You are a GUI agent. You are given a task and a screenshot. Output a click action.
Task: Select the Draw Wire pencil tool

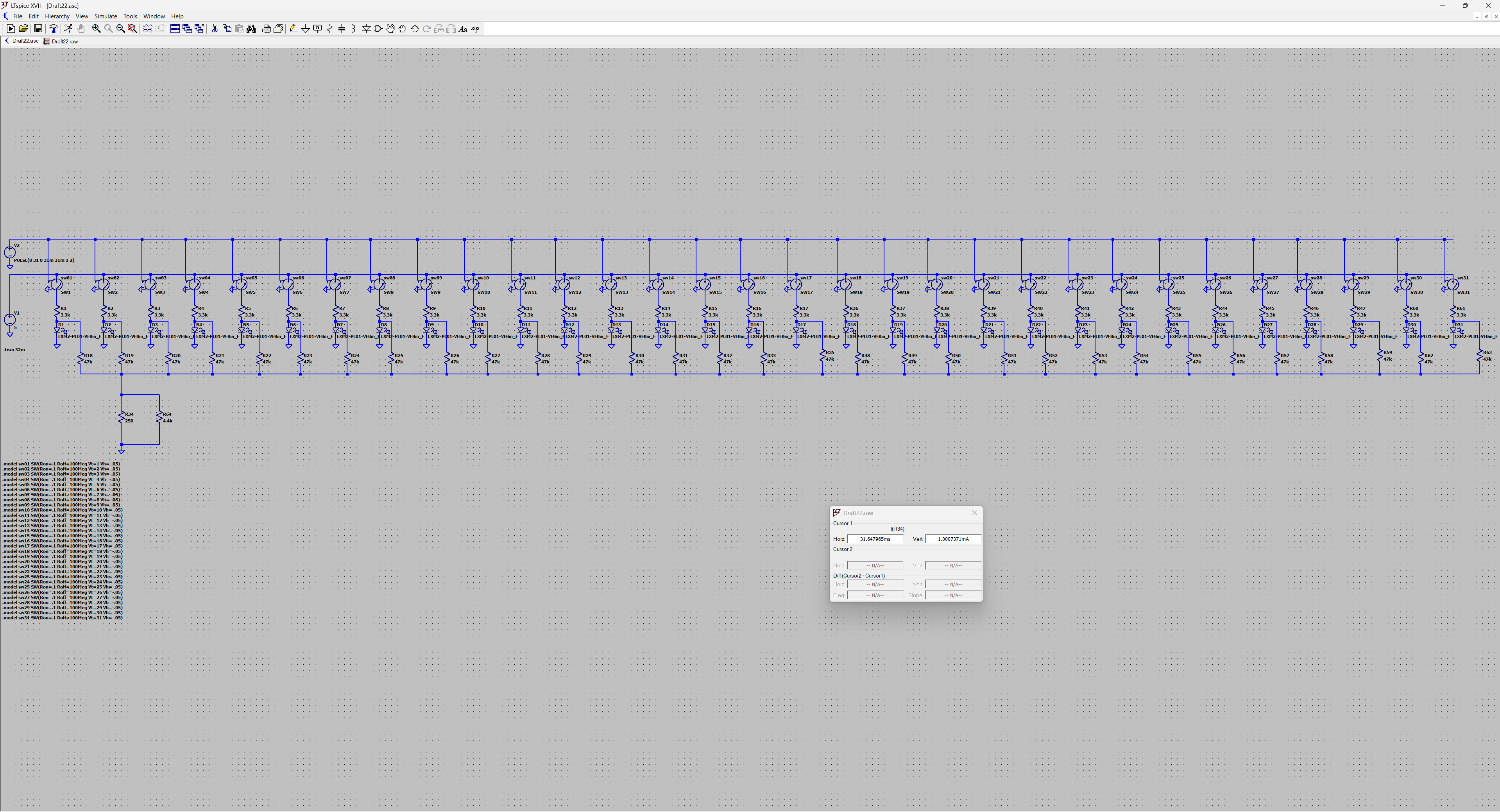(293, 29)
